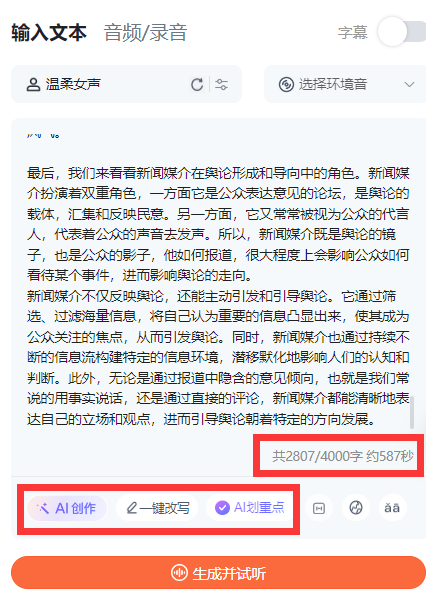Click the person icon beside 温柔女声

point(33,84)
